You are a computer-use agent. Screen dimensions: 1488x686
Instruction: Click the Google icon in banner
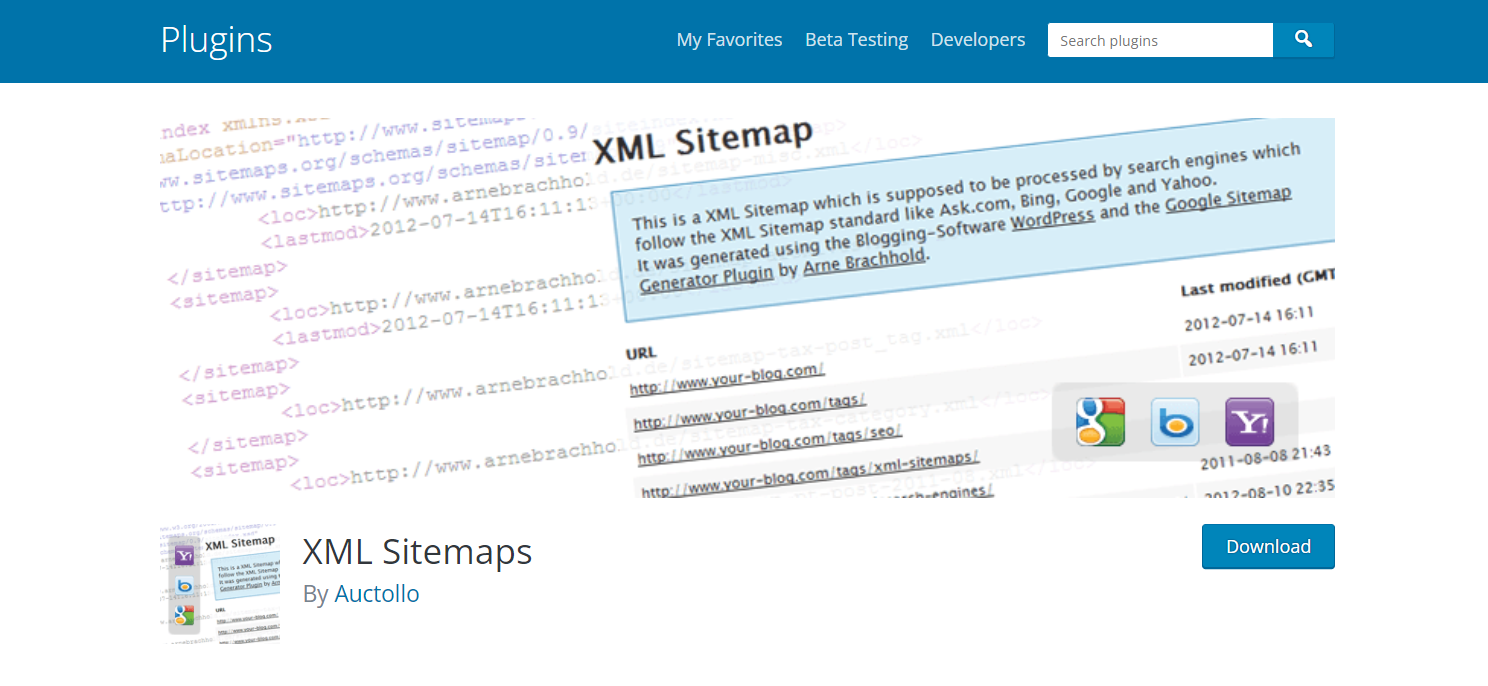1100,421
